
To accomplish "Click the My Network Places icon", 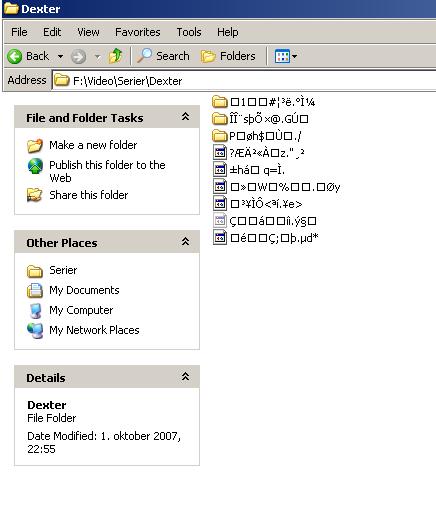I will (x=35, y=331).
